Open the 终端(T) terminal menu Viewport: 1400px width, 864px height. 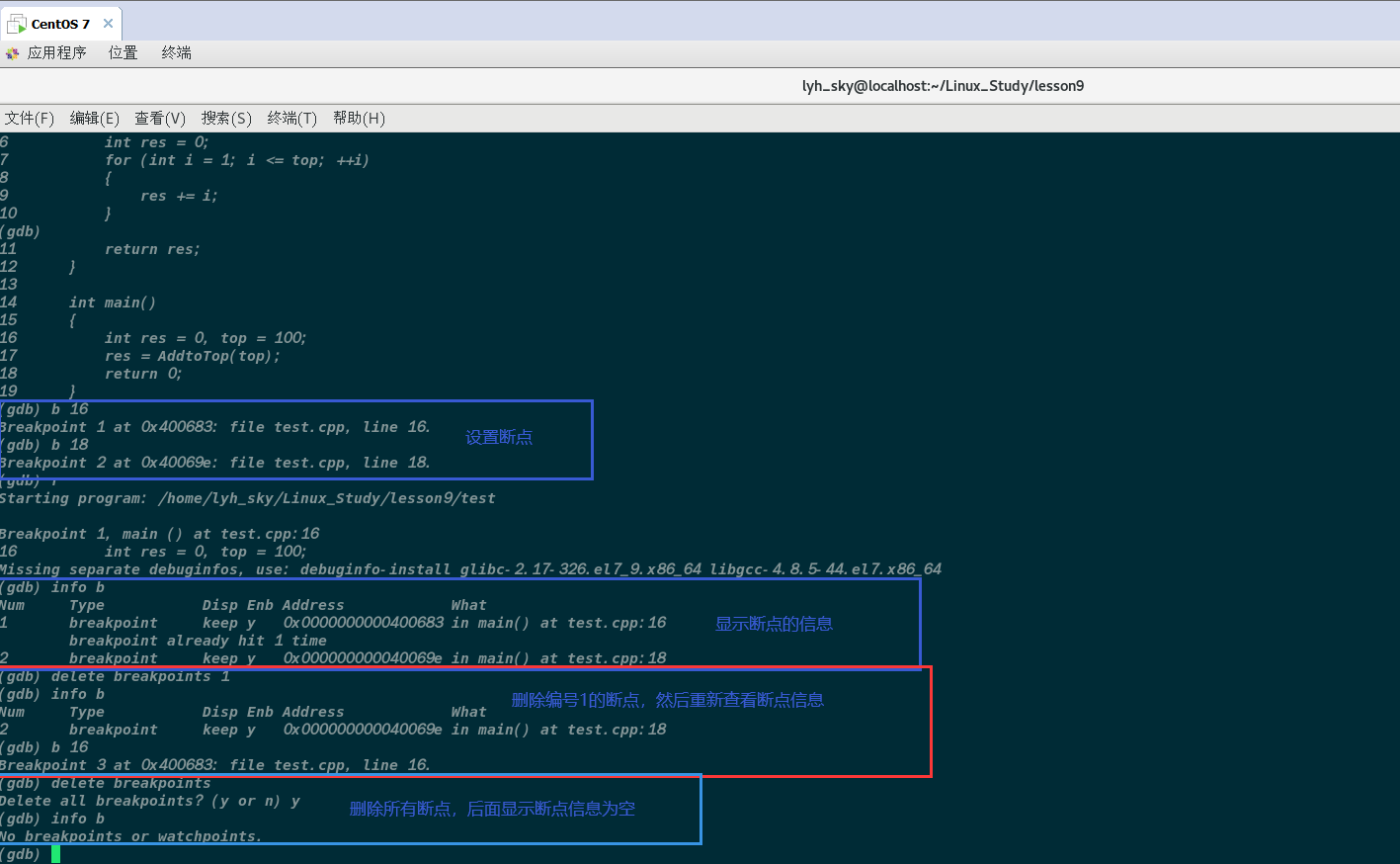[292, 118]
